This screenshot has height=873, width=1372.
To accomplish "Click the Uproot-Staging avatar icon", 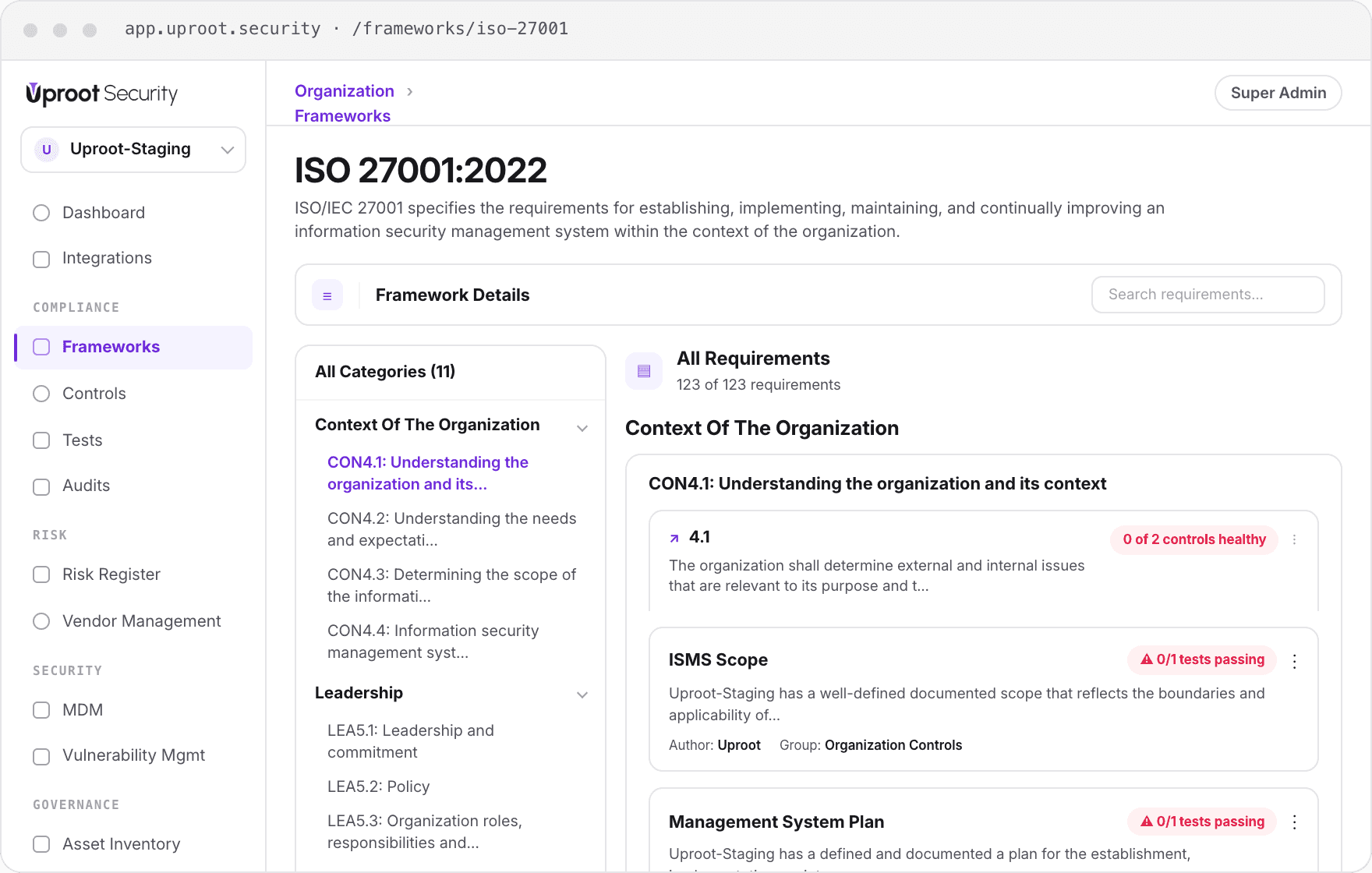I will pos(47,150).
